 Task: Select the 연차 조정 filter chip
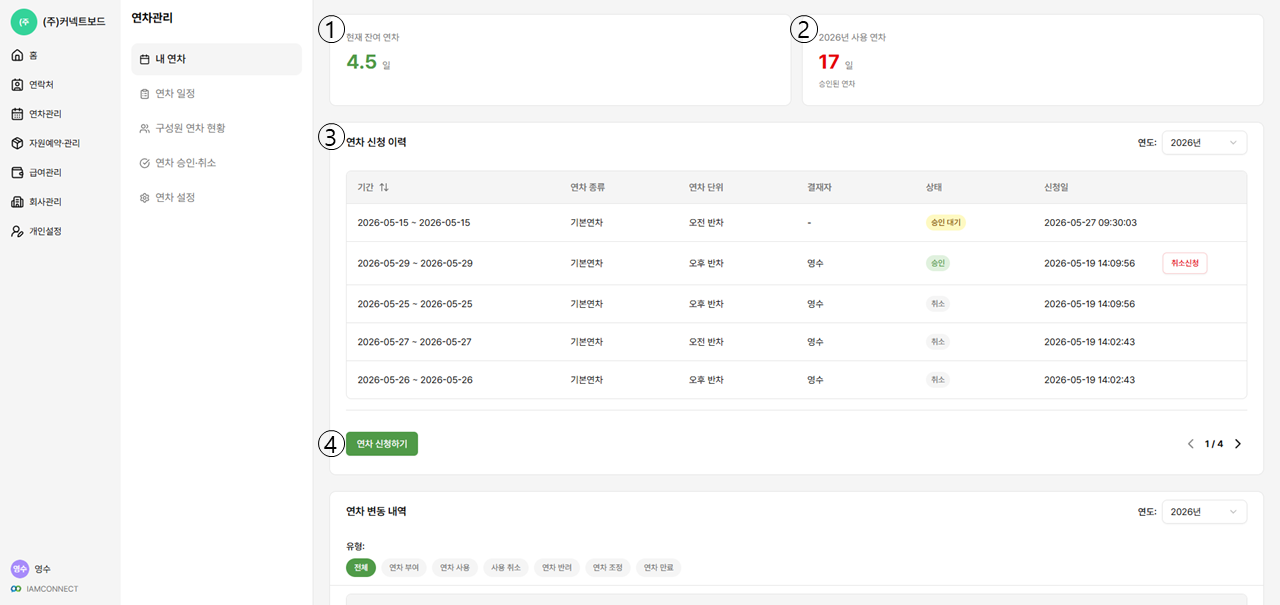(x=608, y=567)
